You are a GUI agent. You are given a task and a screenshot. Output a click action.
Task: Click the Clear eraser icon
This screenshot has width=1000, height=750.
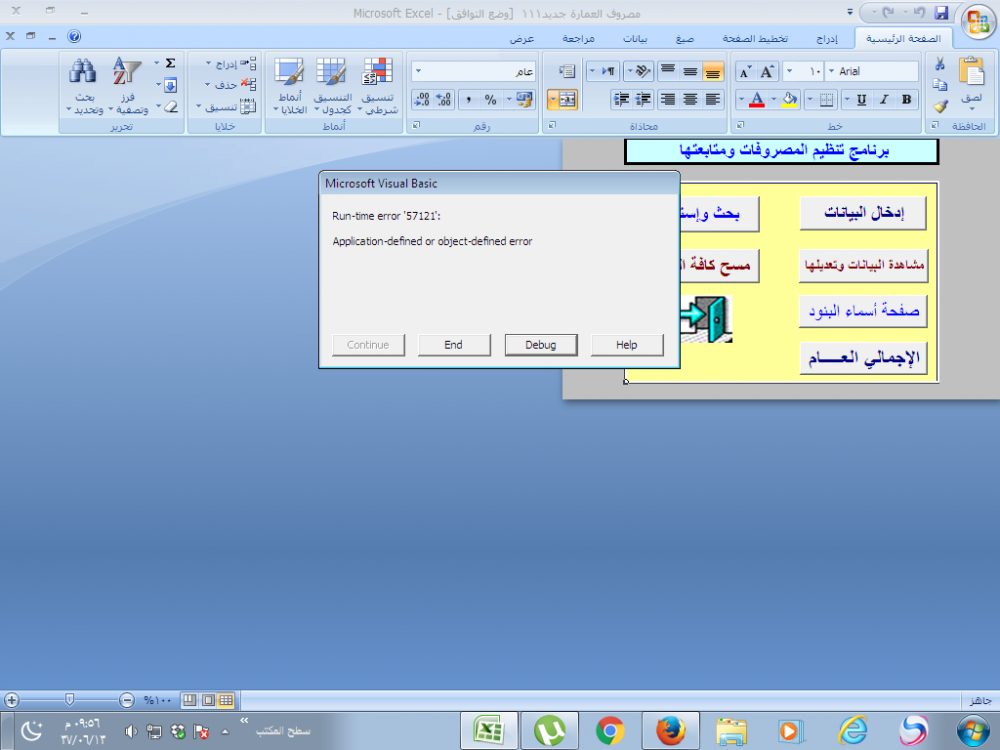(170, 107)
